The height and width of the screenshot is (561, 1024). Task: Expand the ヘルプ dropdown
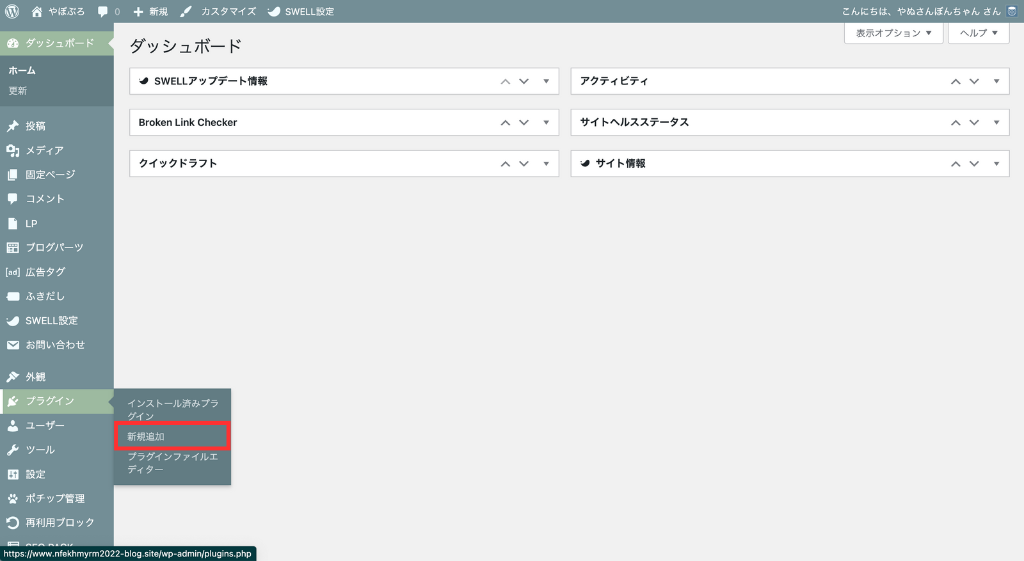[978, 33]
